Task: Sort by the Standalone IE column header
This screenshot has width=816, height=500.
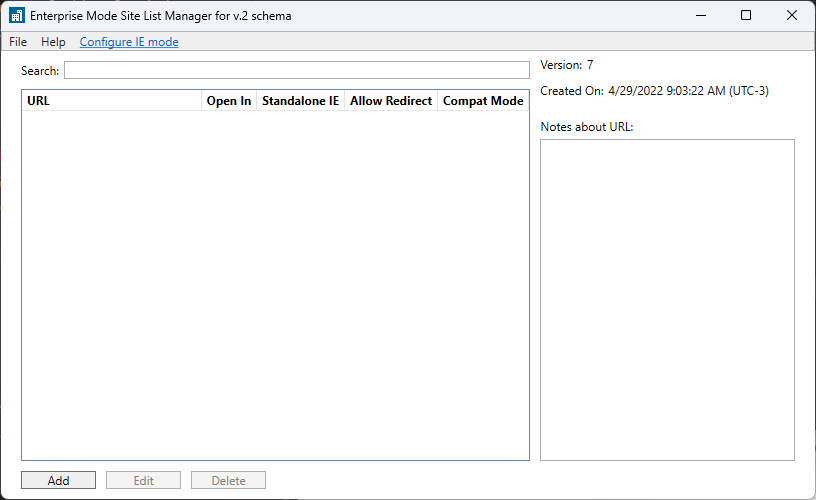Action: [x=300, y=101]
